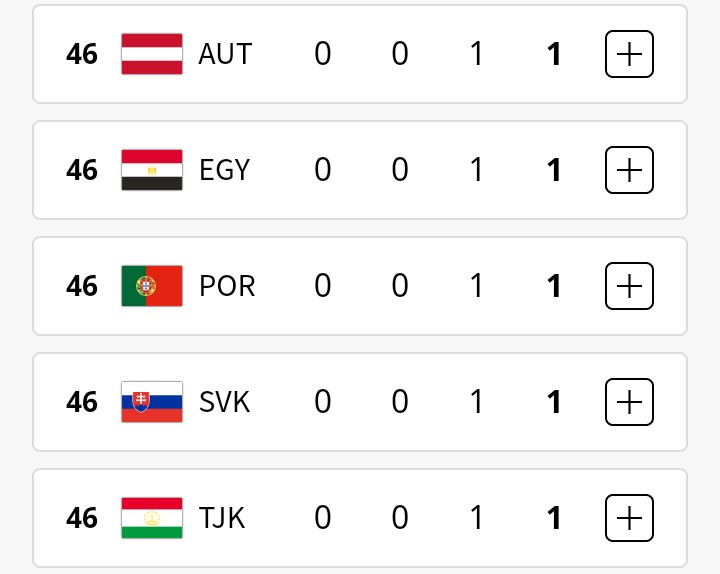720x574 pixels.
Task: Click Tajikistan's bold total medal count
Action: 554,518
